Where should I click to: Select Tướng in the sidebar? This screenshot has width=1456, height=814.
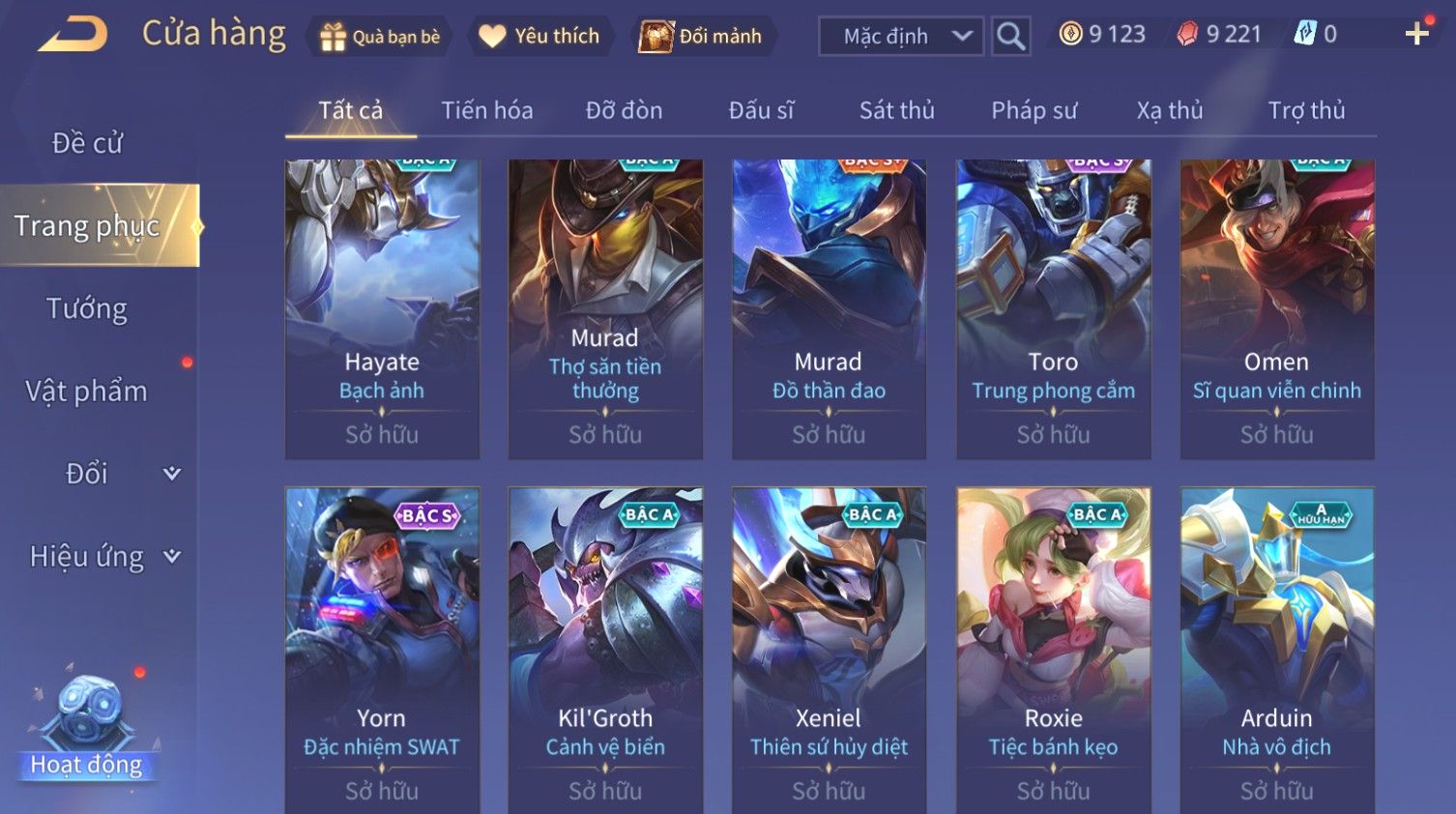click(x=87, y=308)
